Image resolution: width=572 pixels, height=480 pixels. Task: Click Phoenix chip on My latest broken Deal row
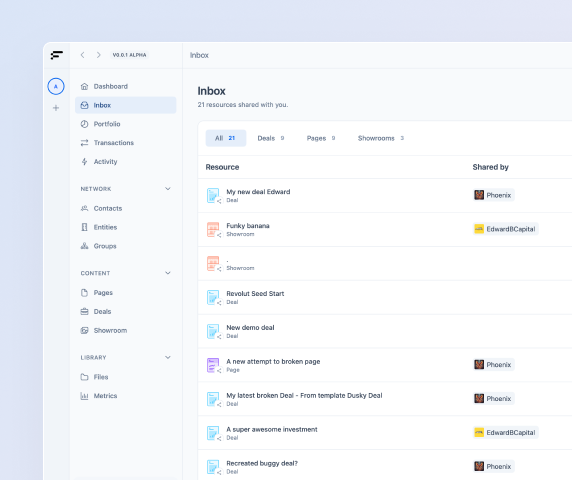tap(494, 399)
